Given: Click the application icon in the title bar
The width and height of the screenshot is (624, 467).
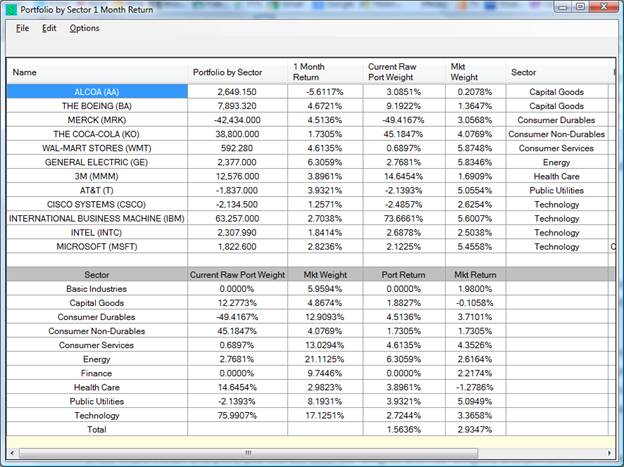Looking at the screenshot, I should [x=11, y=9].
